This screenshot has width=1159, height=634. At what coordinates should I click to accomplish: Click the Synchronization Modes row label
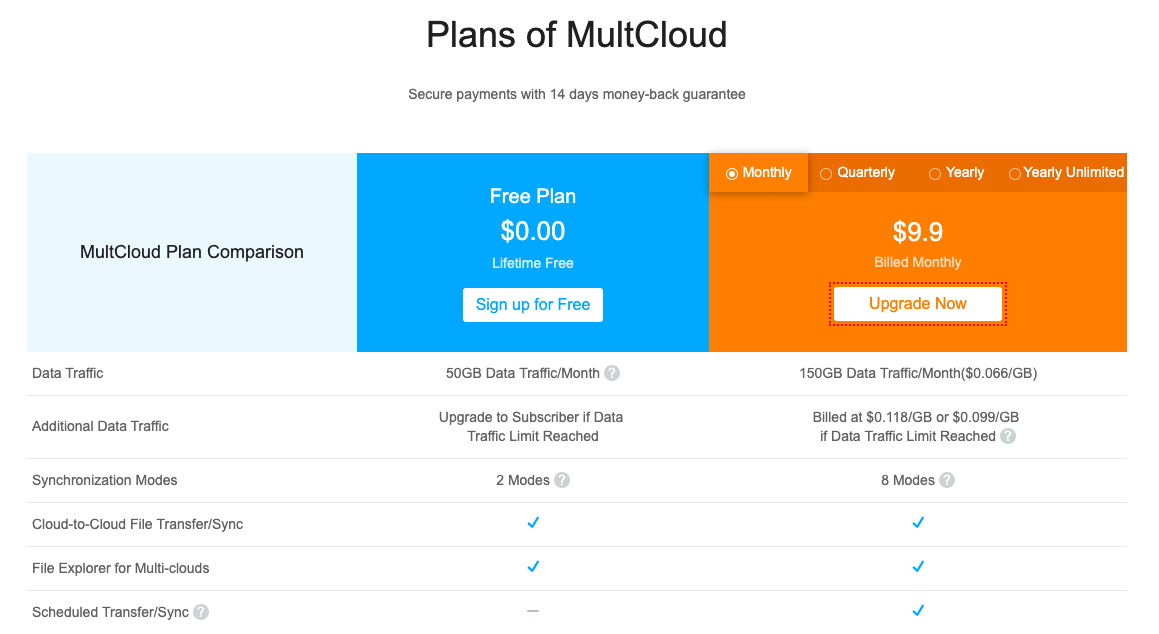[x=105, y=480]
